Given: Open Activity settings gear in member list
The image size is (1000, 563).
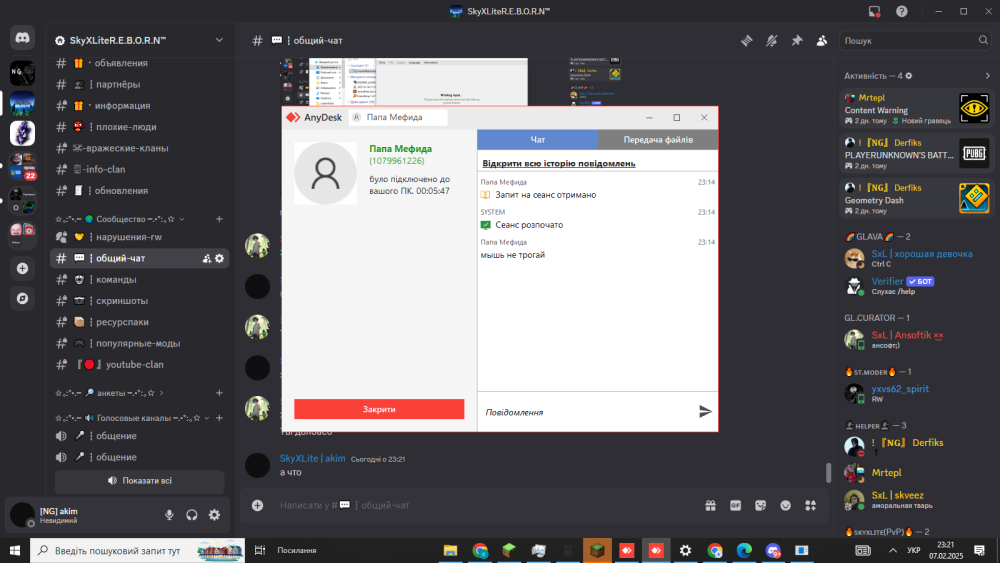Looking at the screenshot, I should point(909,75).
